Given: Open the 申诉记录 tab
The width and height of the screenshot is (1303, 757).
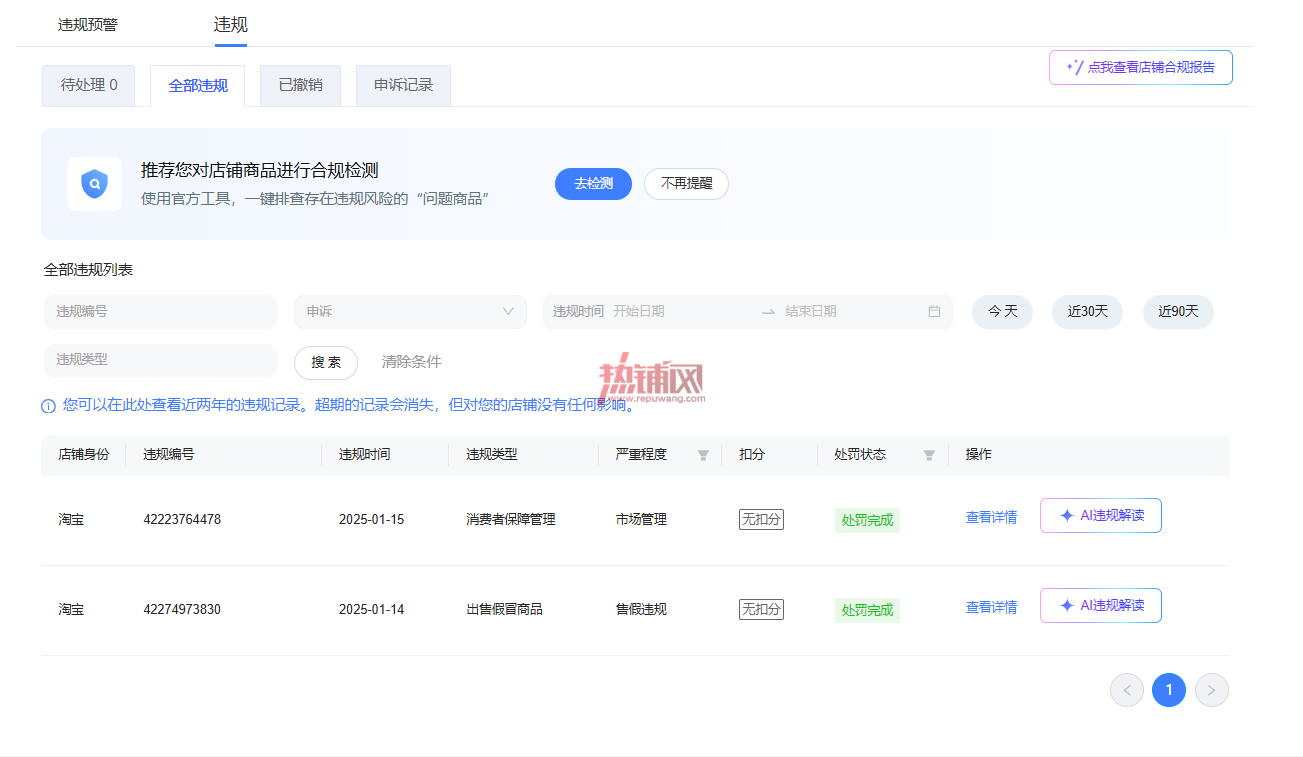Looking at the screenshot, I should tap(403, 86).
